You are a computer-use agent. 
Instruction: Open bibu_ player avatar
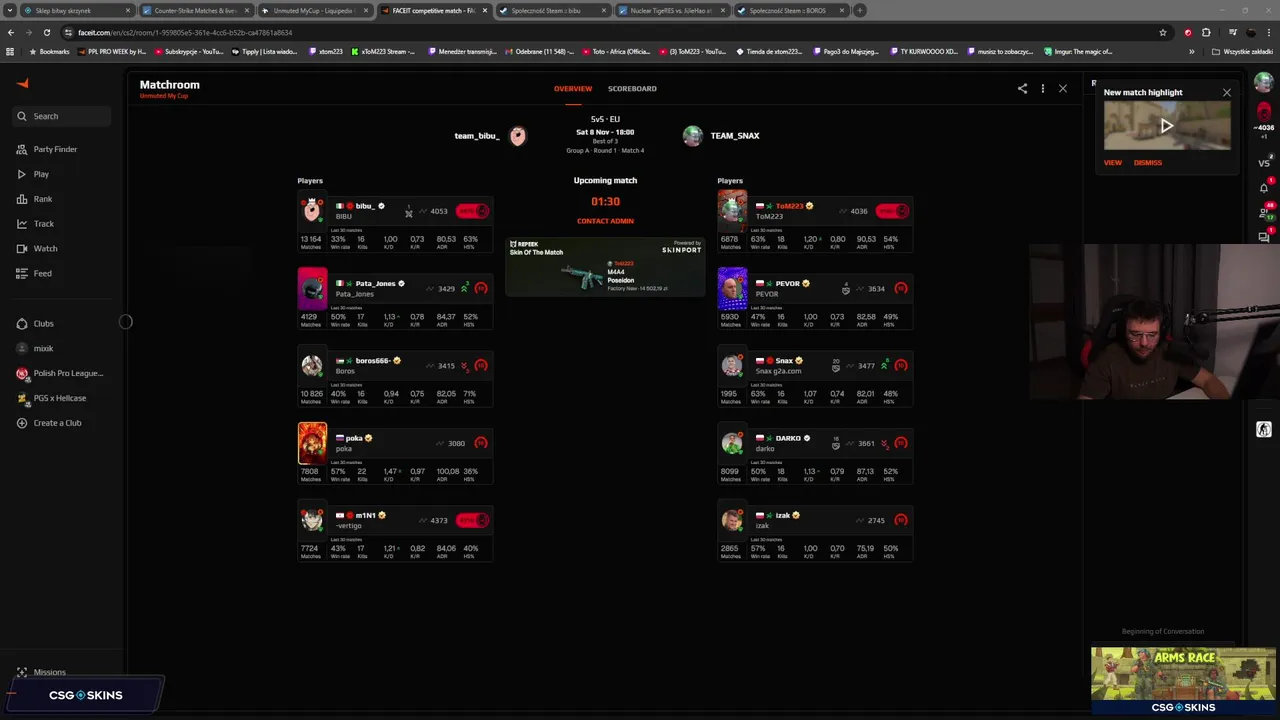pos(312,210)
